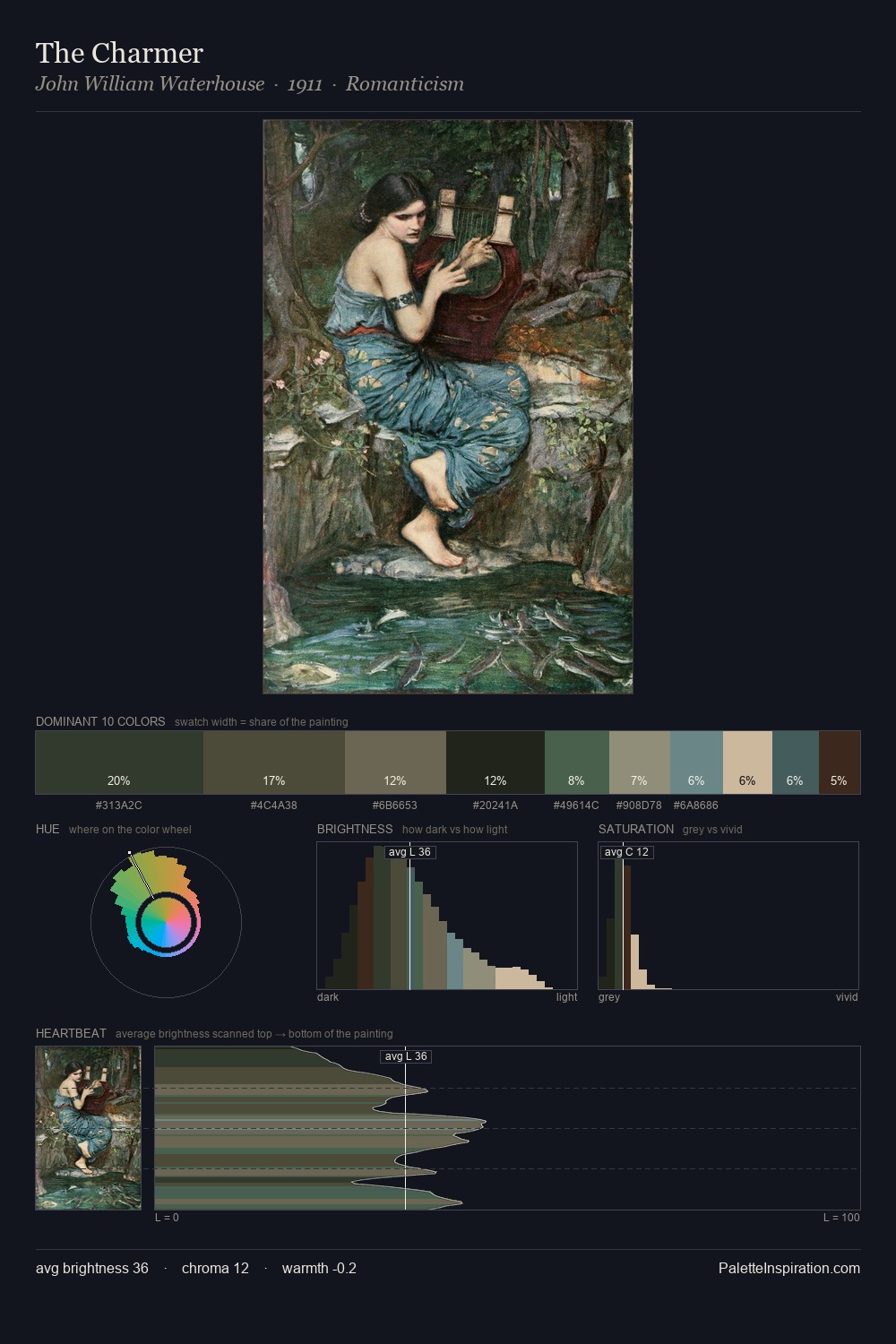
Task: Click the "17%" share label
Action: (274, 780)
